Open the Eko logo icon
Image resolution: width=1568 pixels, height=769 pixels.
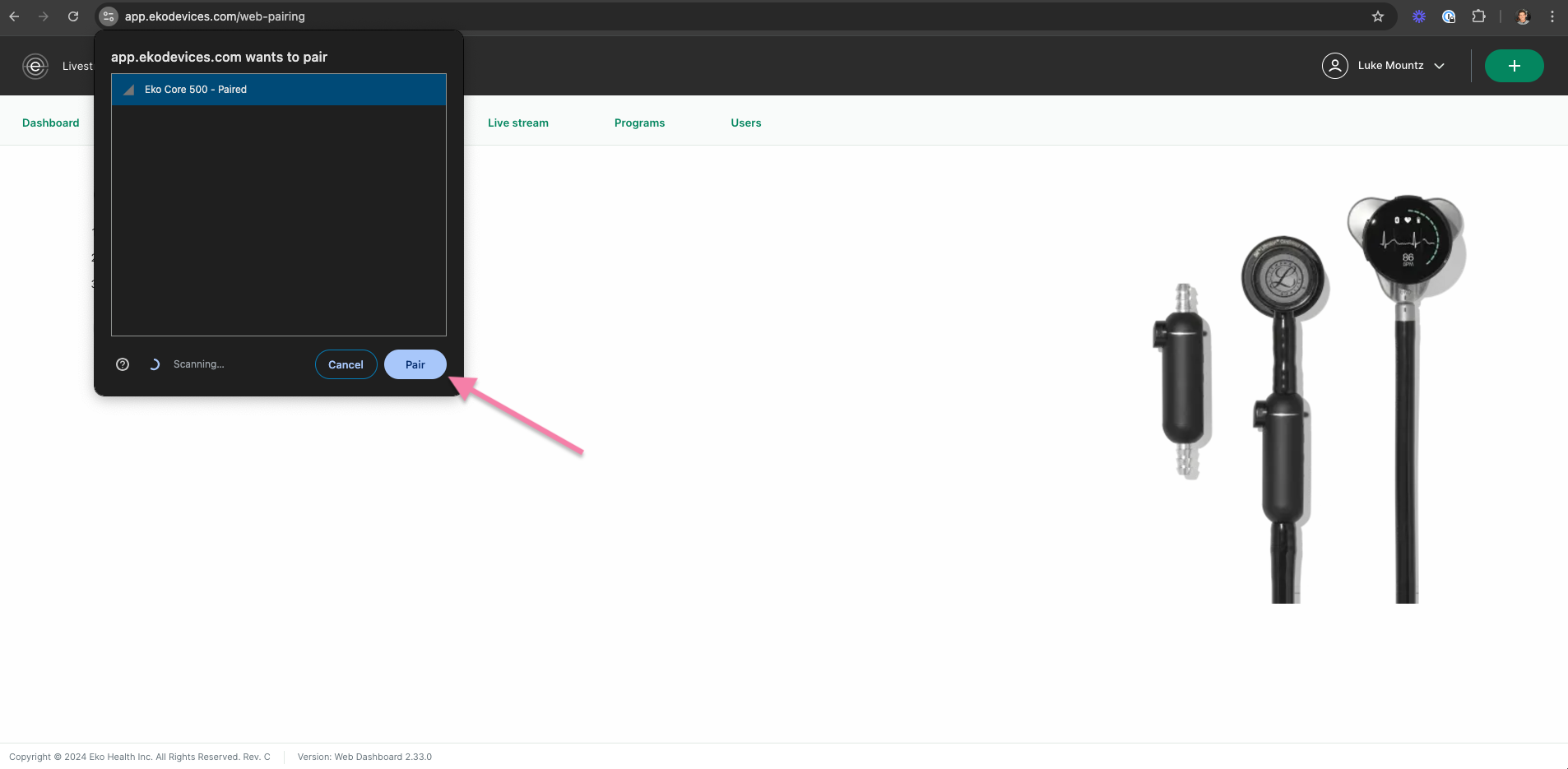35,66
